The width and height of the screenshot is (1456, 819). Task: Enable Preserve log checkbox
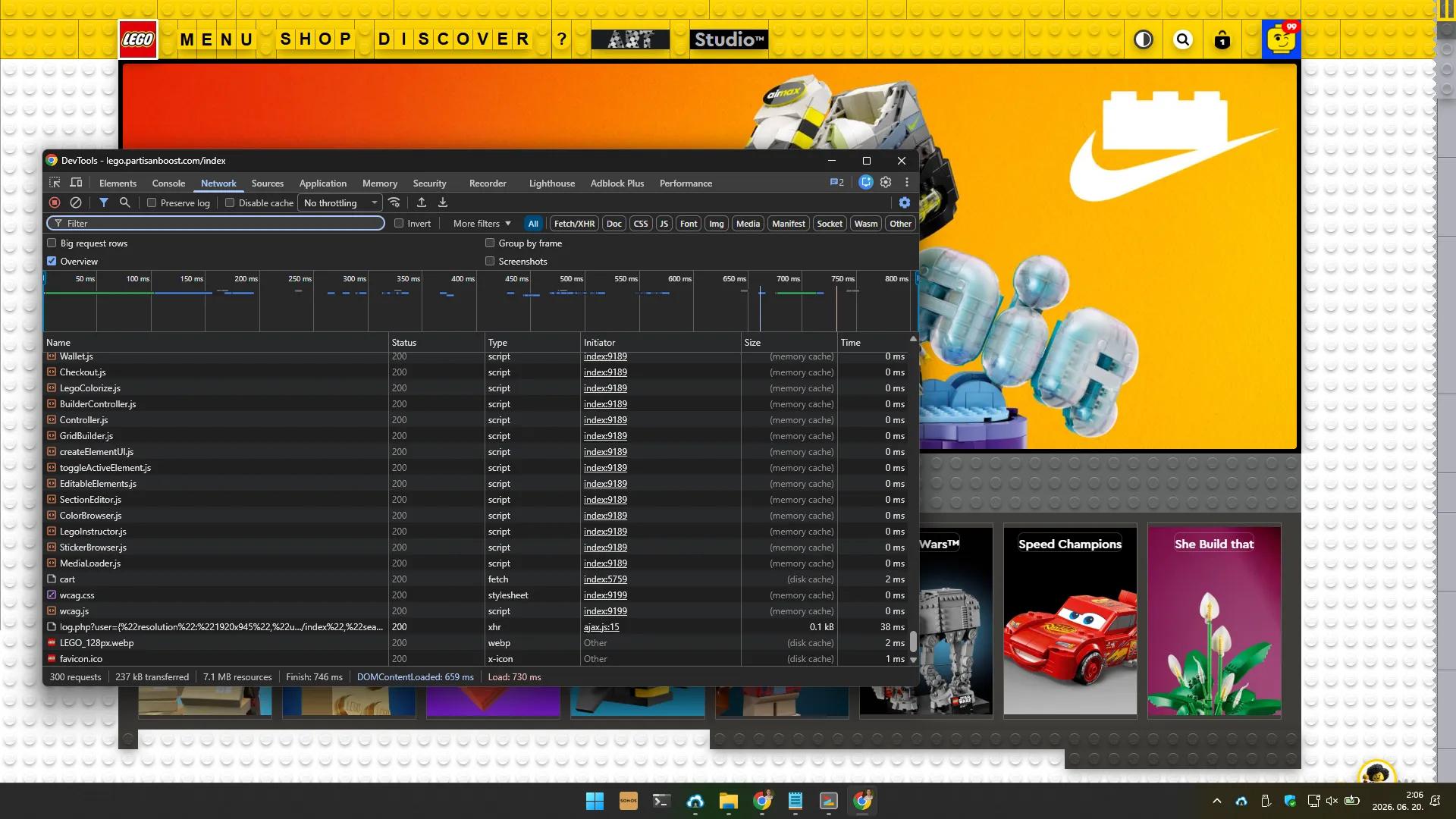(x=152, y=202)
